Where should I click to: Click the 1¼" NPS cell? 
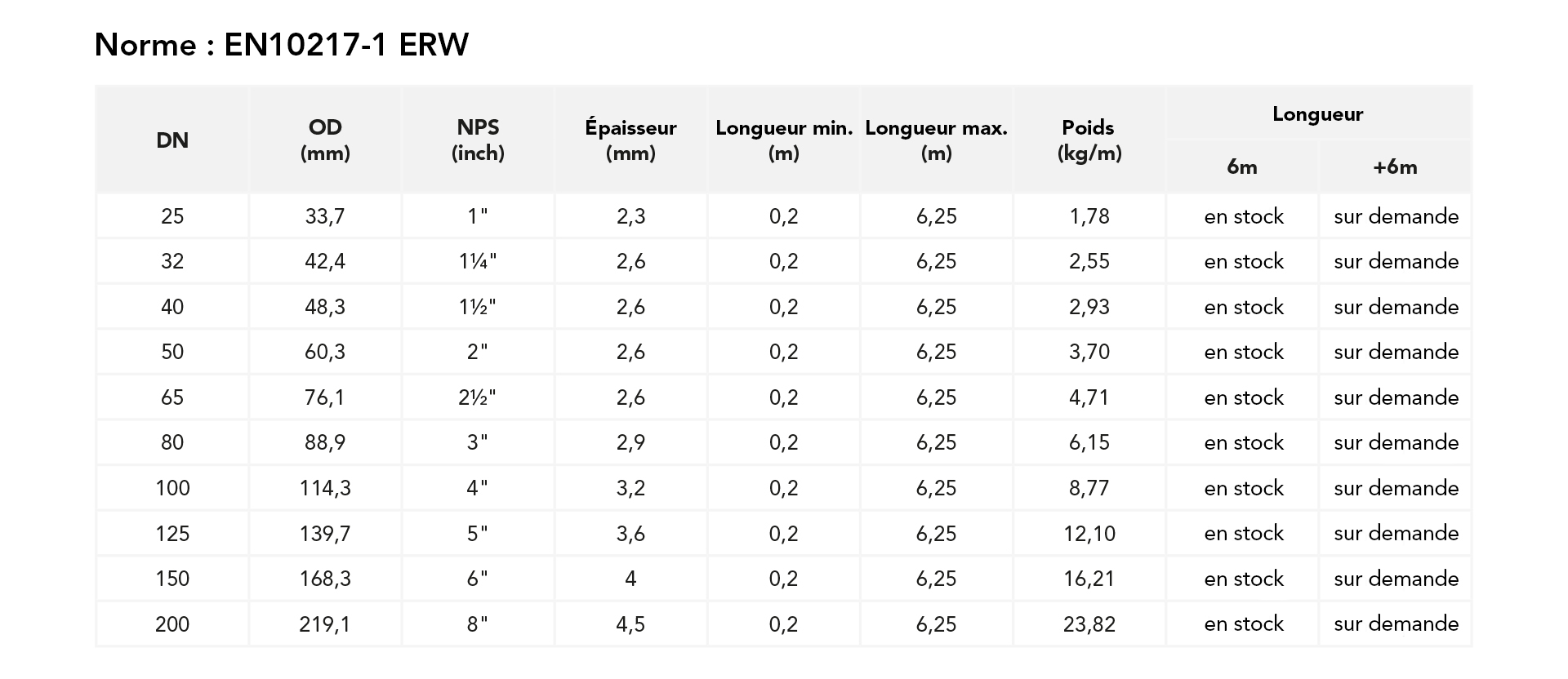478,262
